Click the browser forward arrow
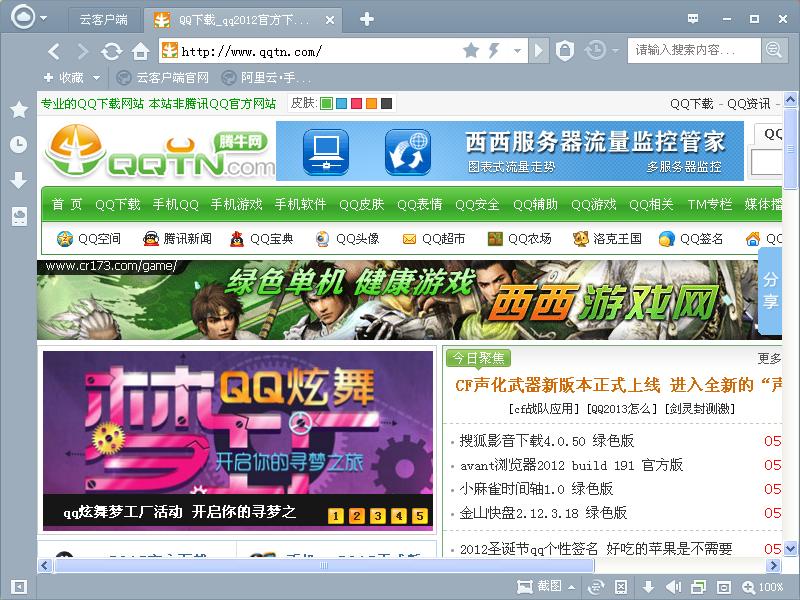Screen dimensions: 800x600 tap(82, 52)
